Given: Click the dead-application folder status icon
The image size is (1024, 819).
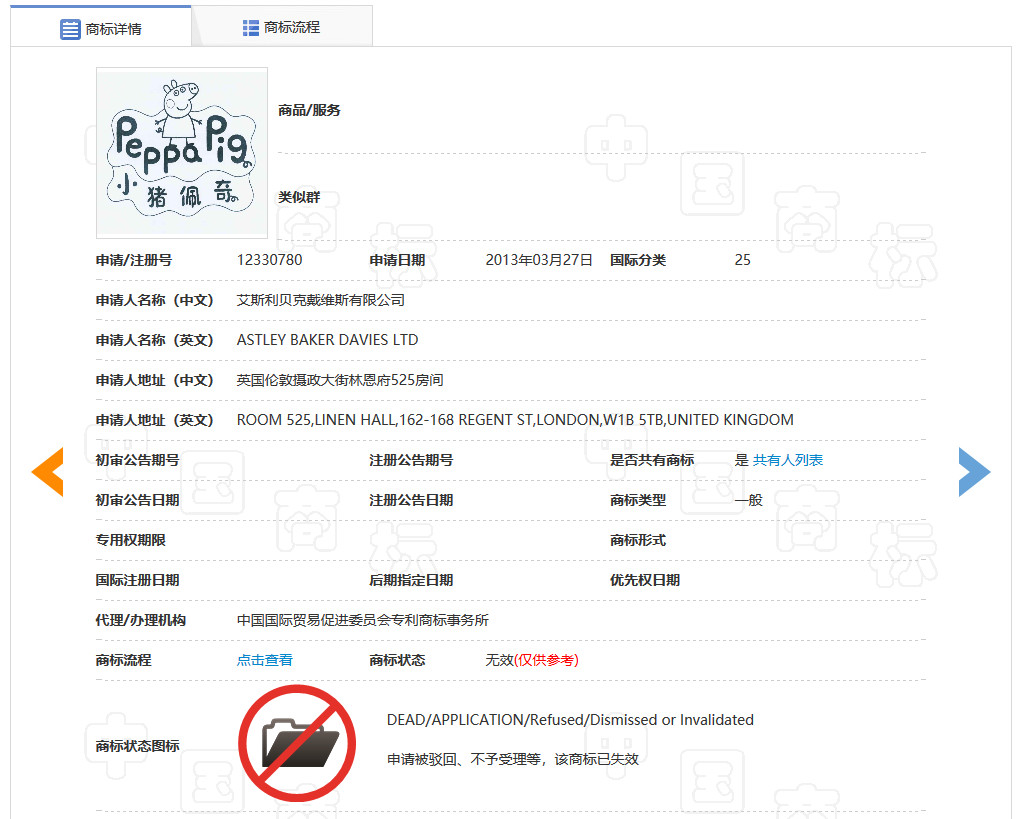Looking at the screenshot, I should (x=297, y=743).
